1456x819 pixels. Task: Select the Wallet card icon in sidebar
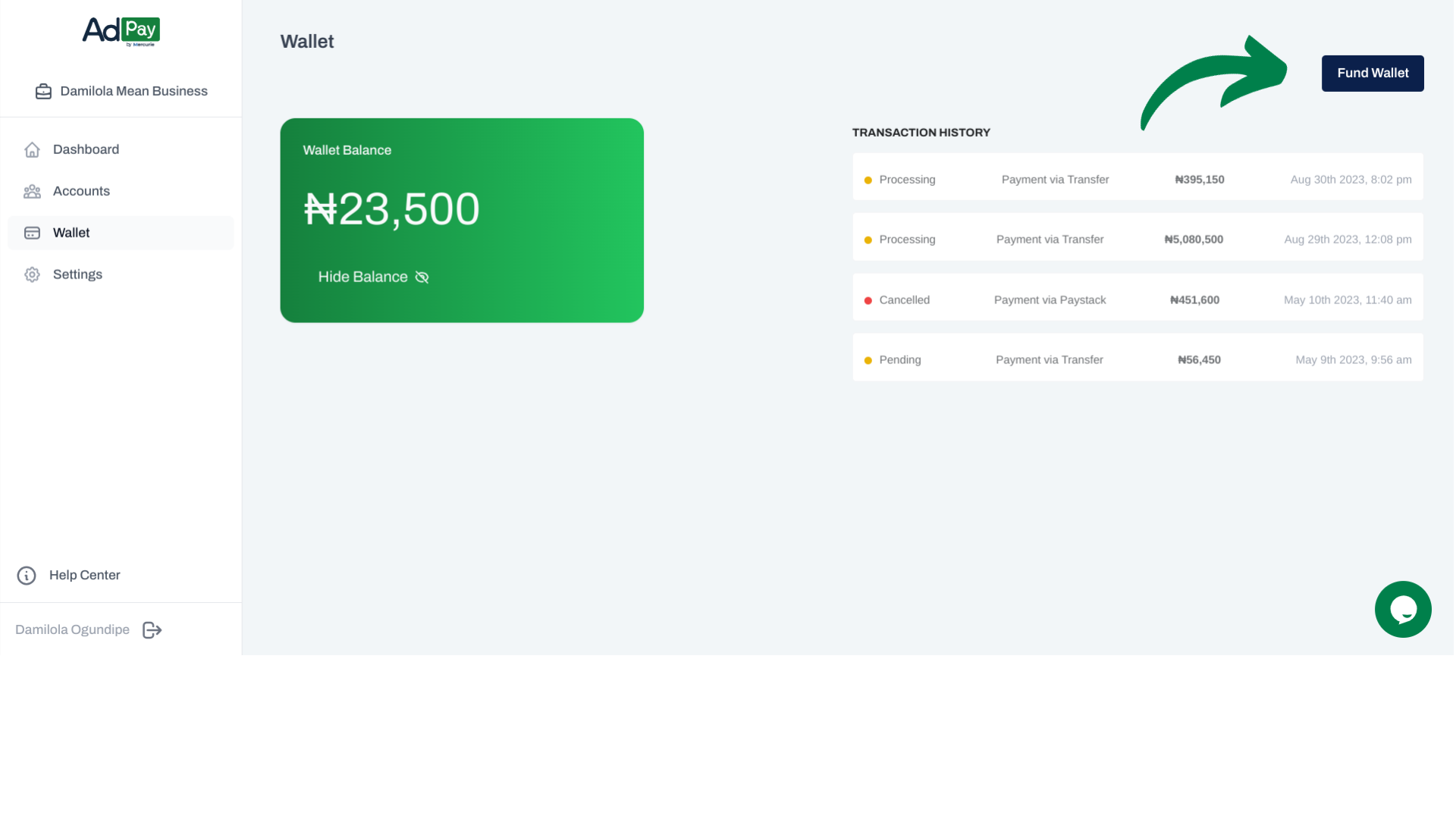(x=32, y=233)
